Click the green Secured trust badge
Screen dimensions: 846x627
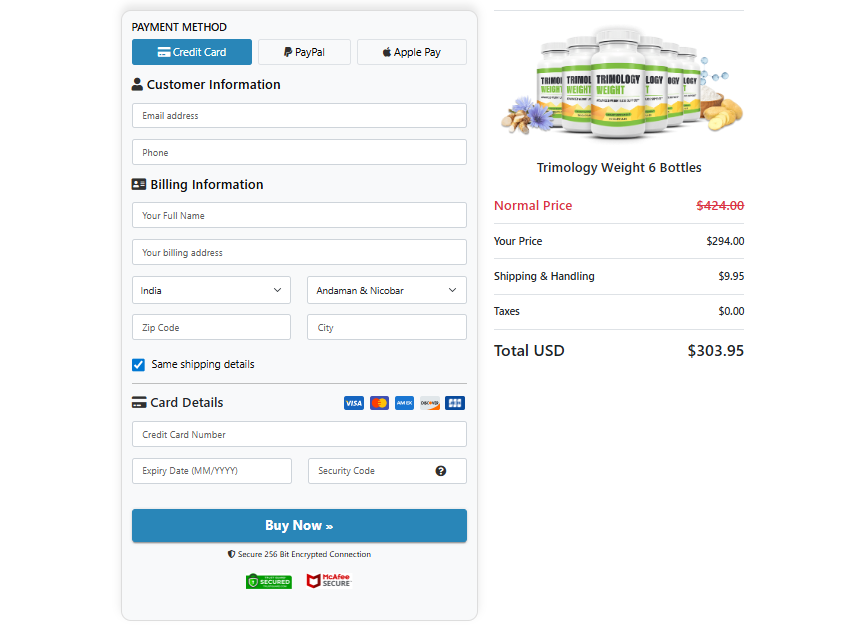coord(269,581)
